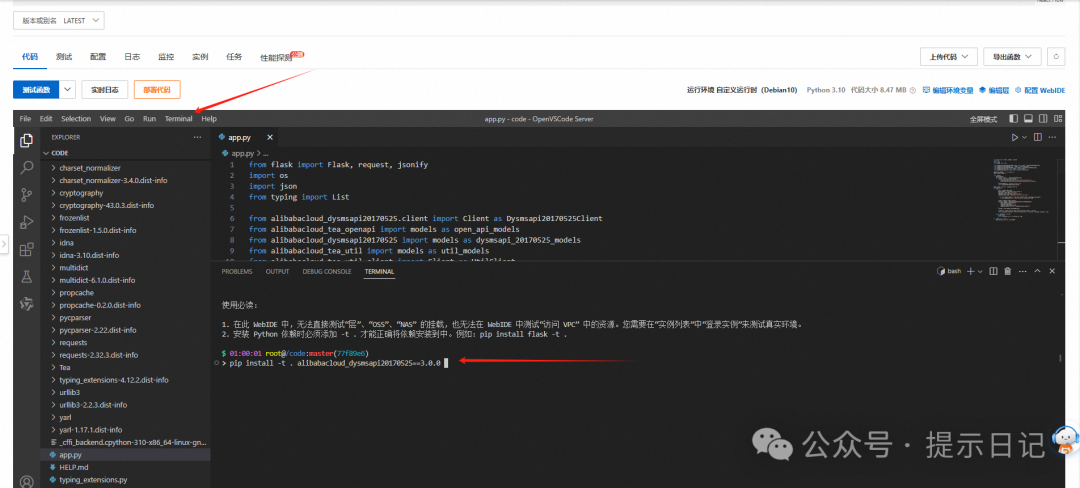Open the Testing flask icon view
Viewport: 1080px width, 488px height.
(27, 277)
